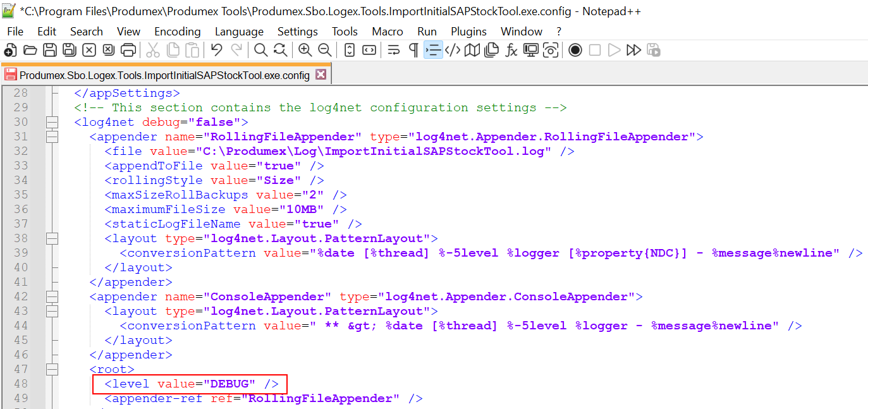
Task: Collapse the root fold on line 47
Action: point(52,369)
